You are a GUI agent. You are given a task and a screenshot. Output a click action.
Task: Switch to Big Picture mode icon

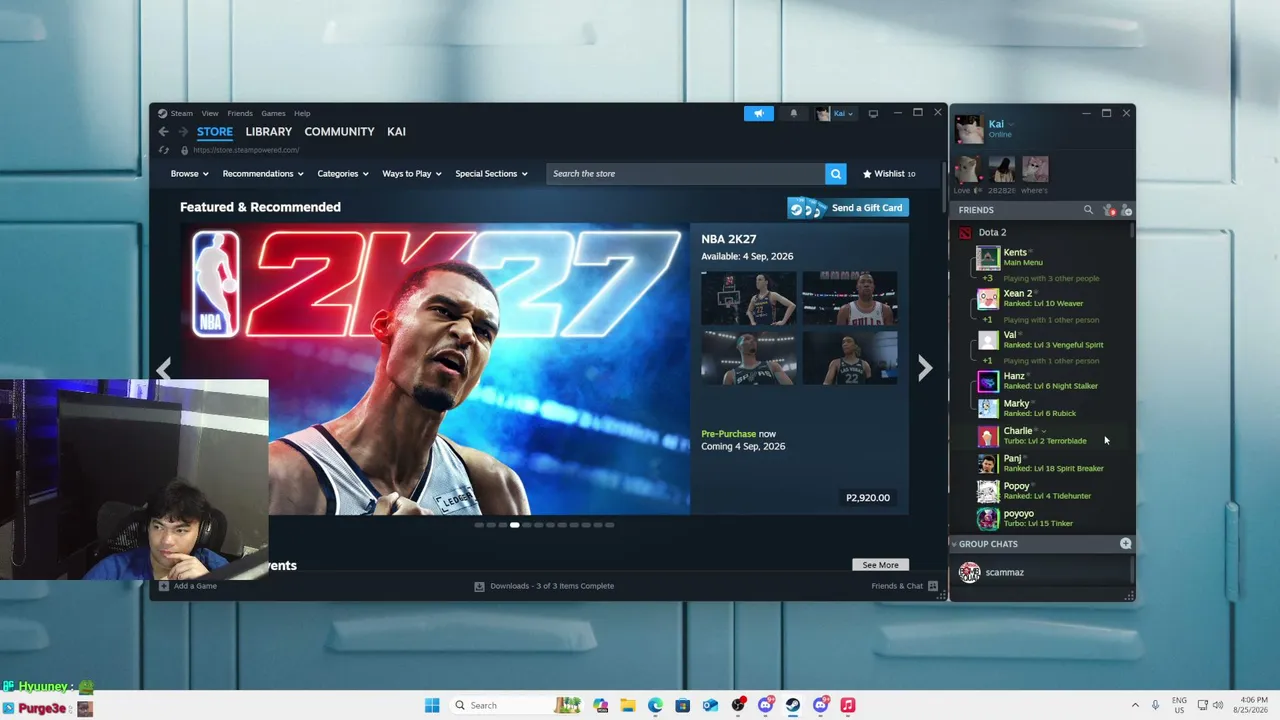(873, 113)
